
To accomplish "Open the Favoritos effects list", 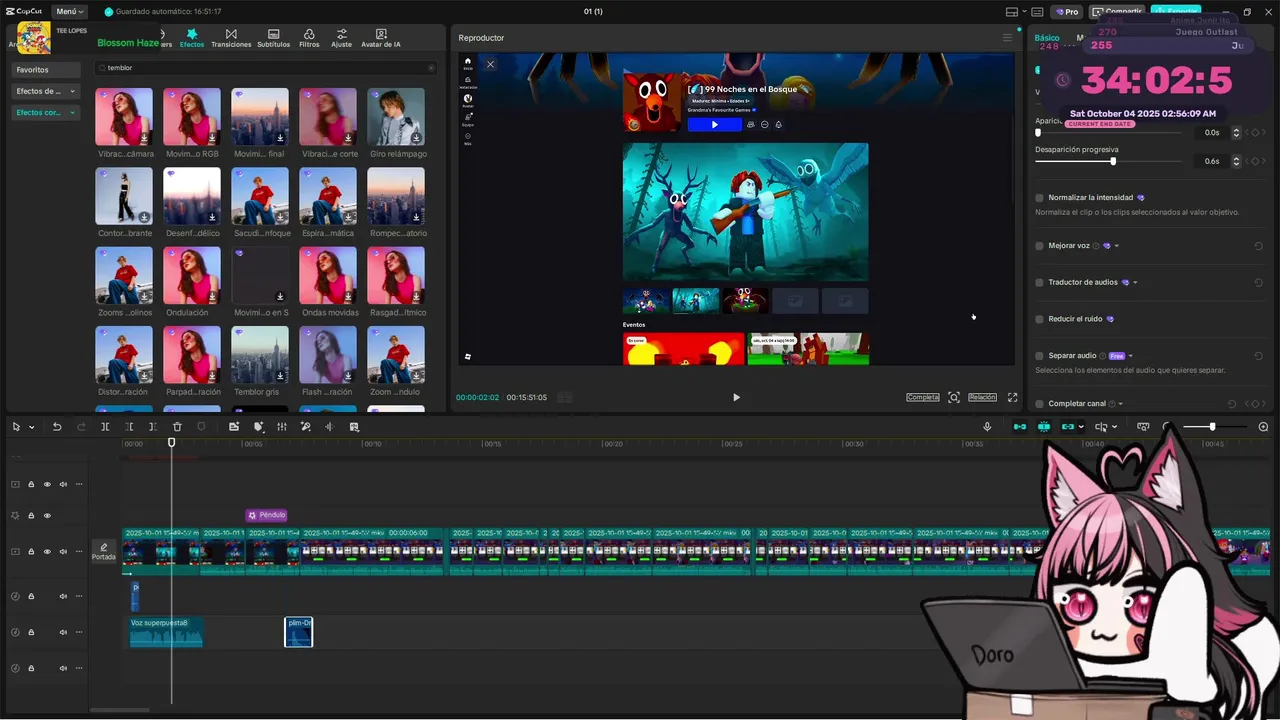I will pyautogui.click(x=45, y=70).
